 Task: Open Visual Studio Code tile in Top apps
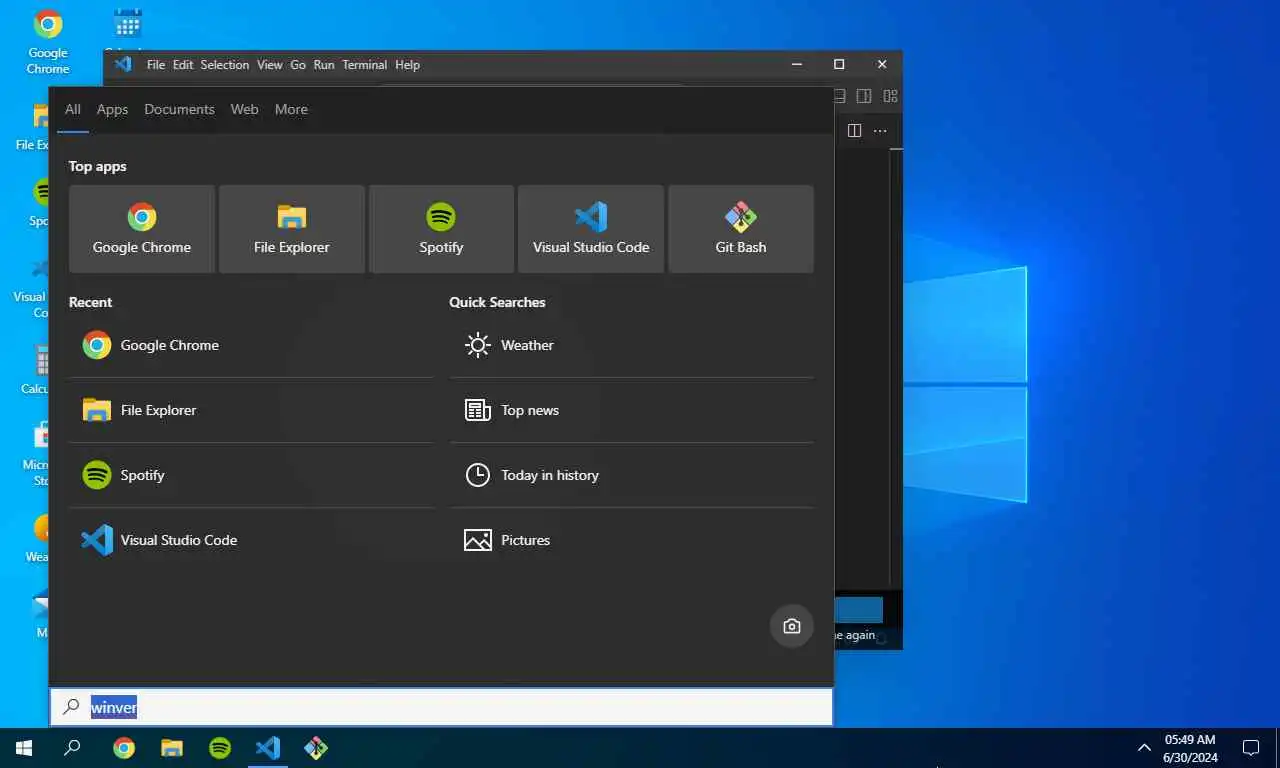591,229
